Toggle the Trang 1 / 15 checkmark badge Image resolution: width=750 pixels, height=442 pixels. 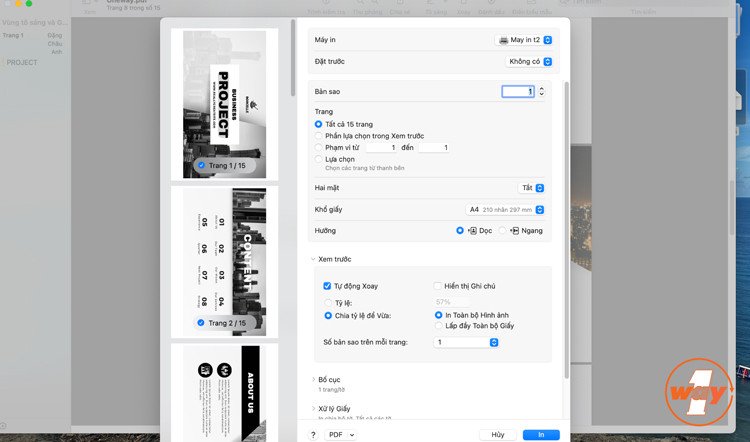[201, 165]
